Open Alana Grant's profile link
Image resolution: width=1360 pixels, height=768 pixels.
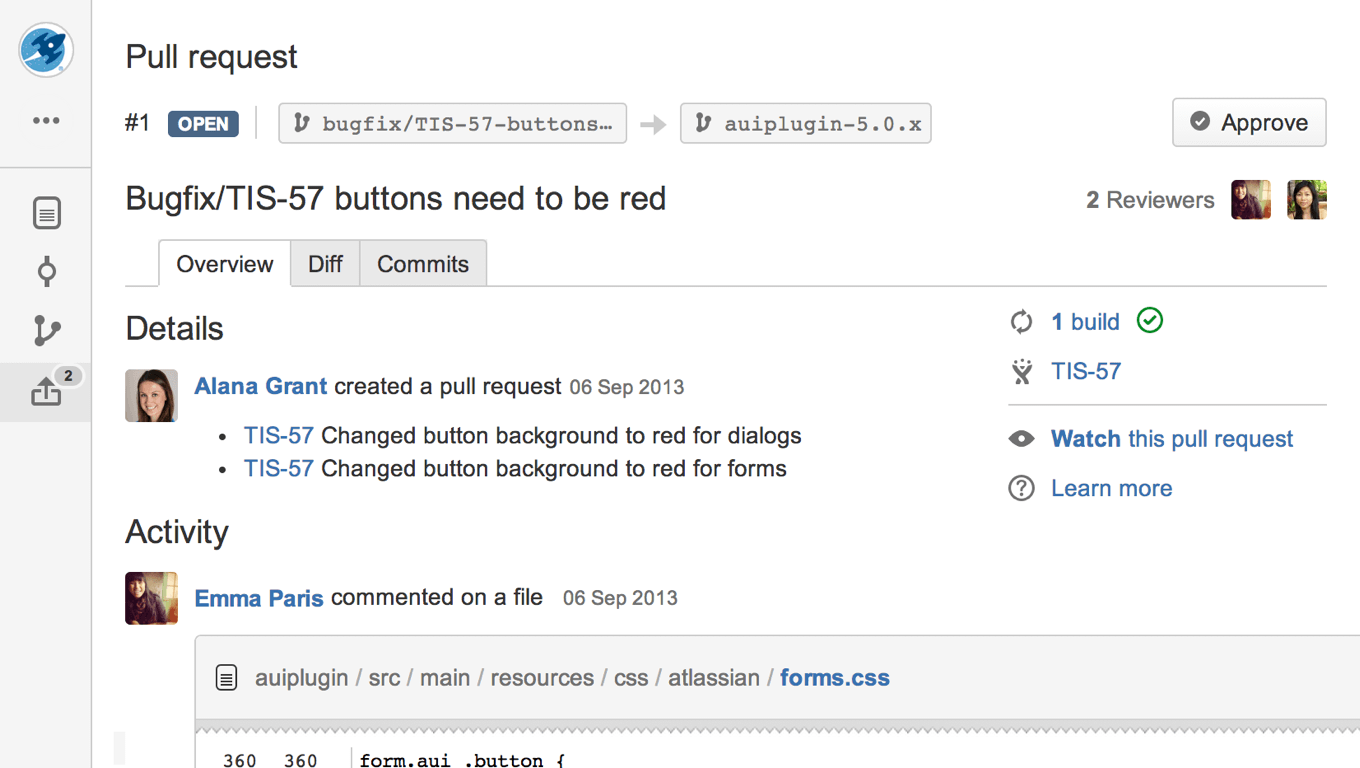(x=260, y=386)
